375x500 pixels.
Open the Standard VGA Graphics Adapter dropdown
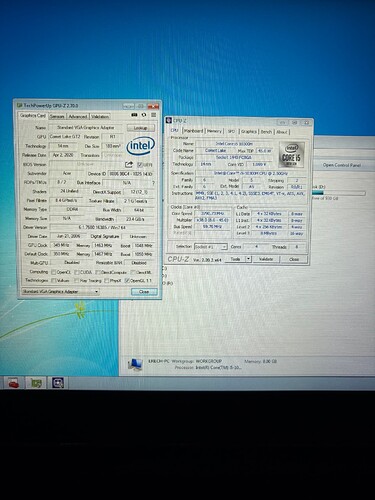click(x=60, y=292)
